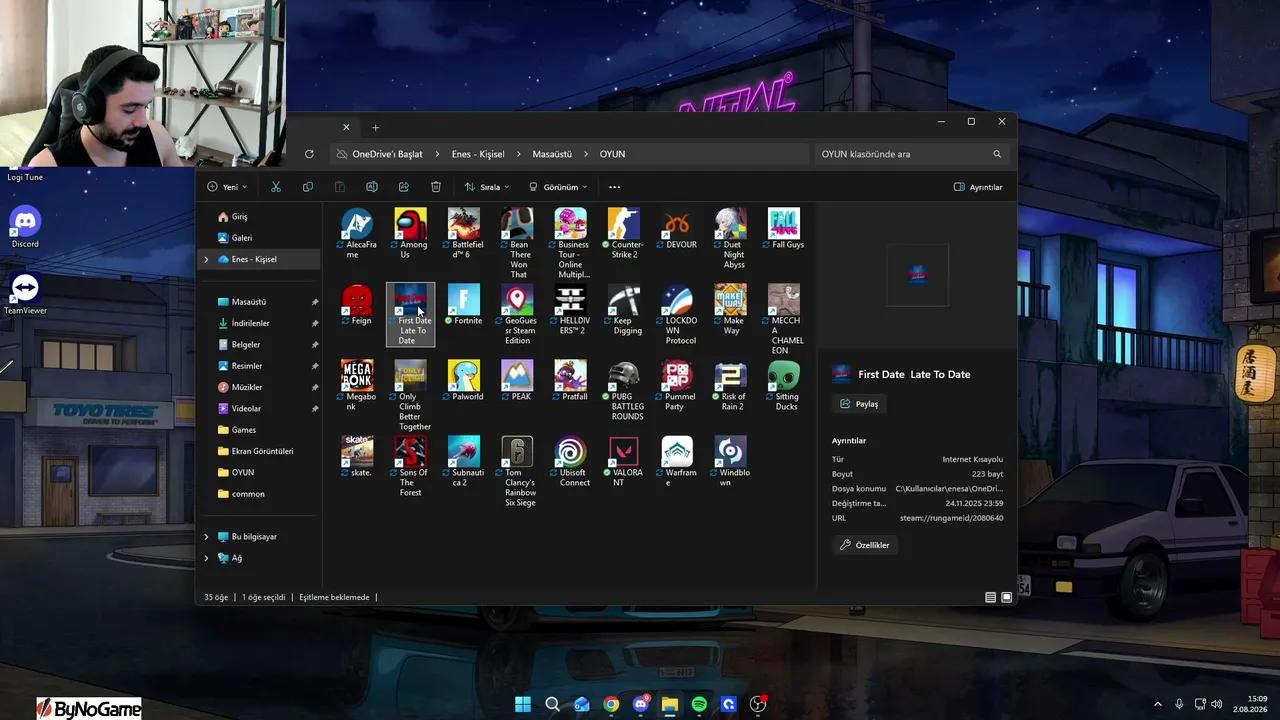Expand the Enes - Kişisel tree node
Image resolution: width=1280 pixels, height=720 pixels.
click(x=206, y=259)
